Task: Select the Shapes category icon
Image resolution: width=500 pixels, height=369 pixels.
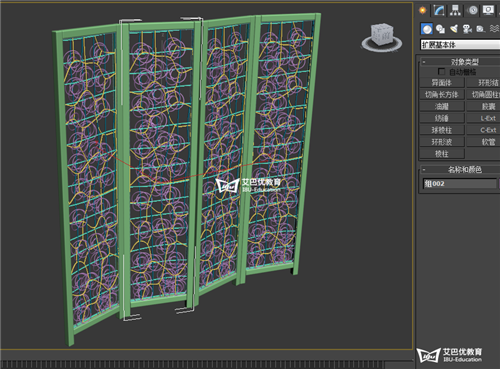Action: (440, 29)
